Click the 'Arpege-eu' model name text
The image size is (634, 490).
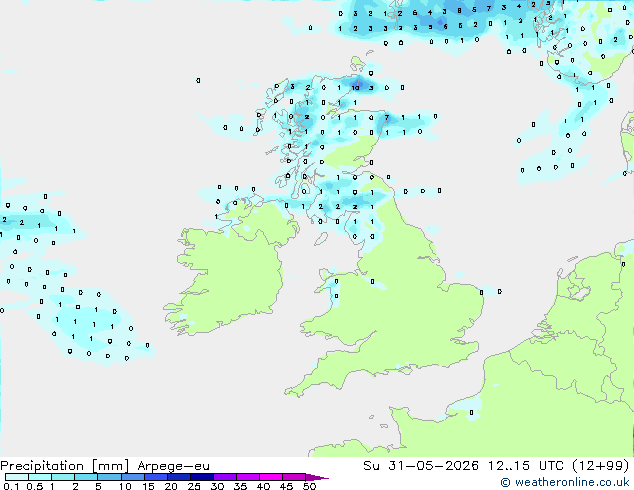click(x=173, y=466)
